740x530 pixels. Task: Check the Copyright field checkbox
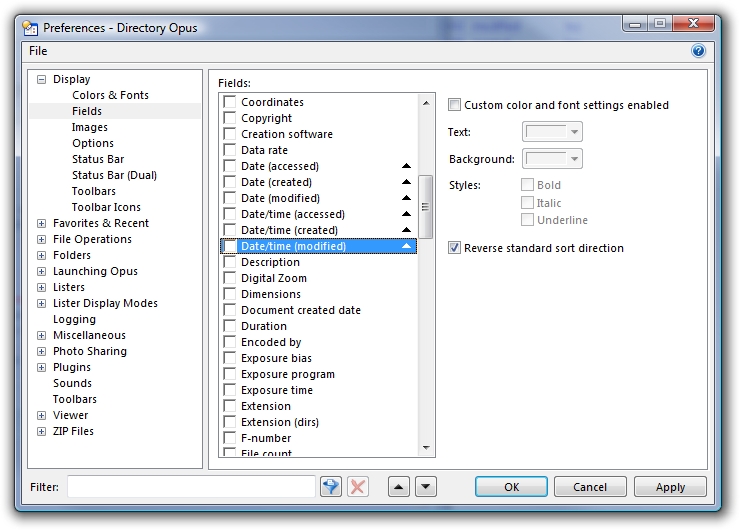tap(230, 118)
